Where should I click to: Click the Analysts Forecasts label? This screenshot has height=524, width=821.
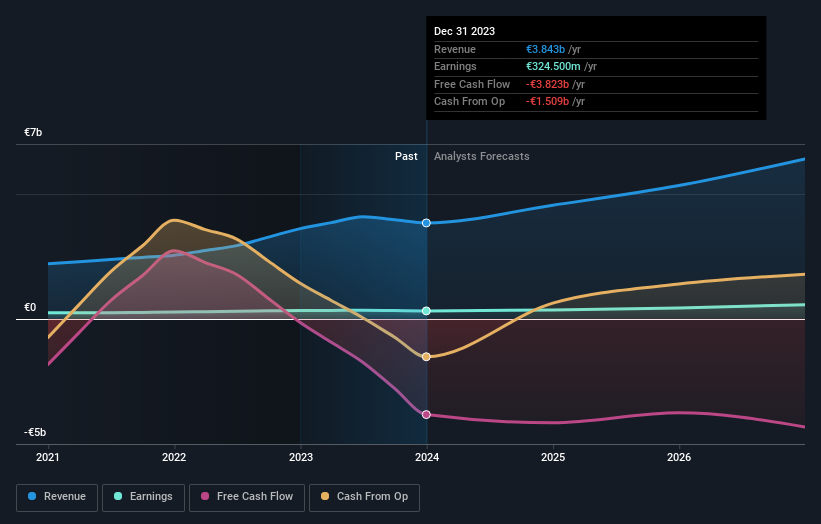(x=481, y=156)
